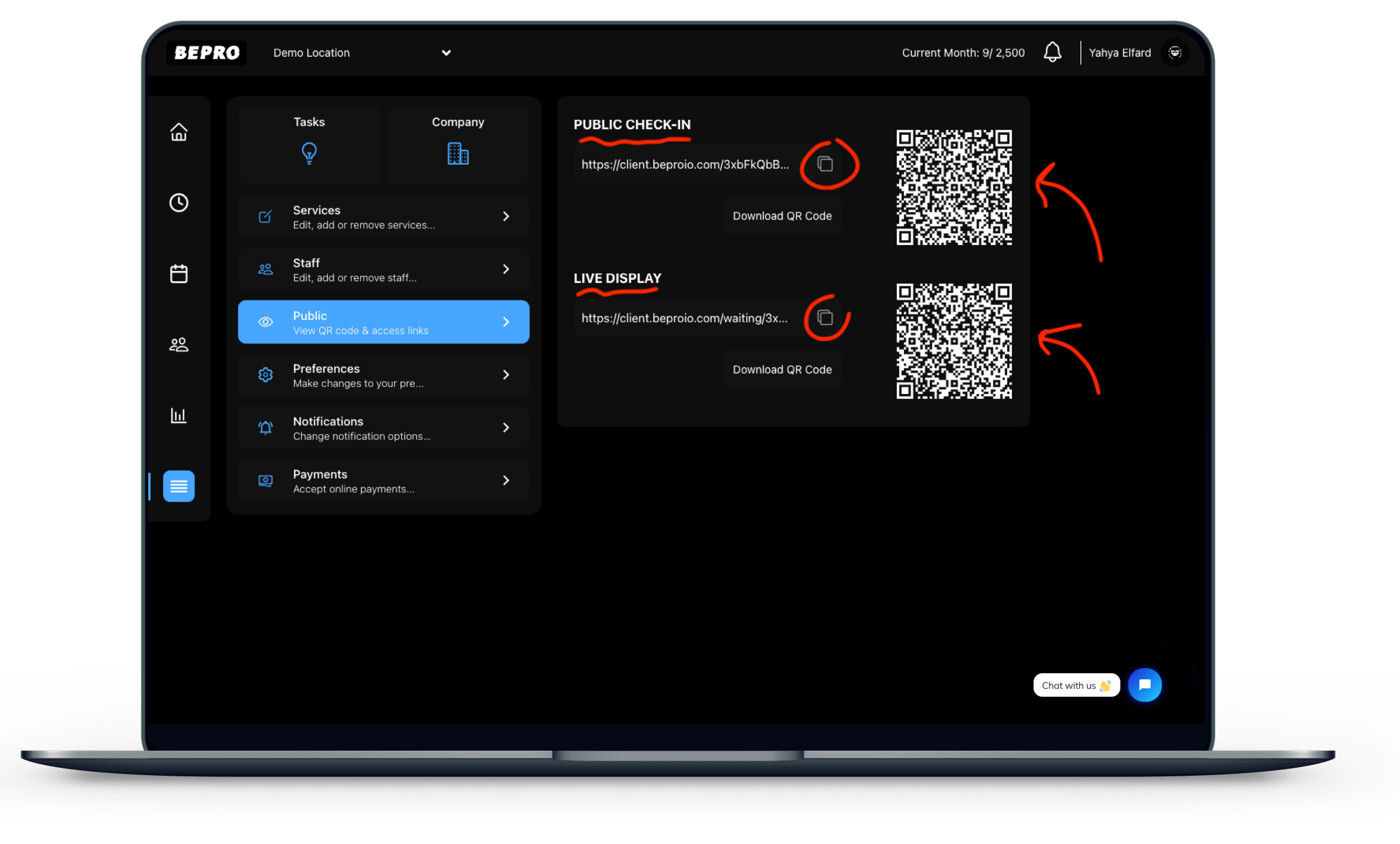This screenshot has width=1400, height=844.
Task: Click the LIVE DISPLAY heading
Action: [617, 278]
